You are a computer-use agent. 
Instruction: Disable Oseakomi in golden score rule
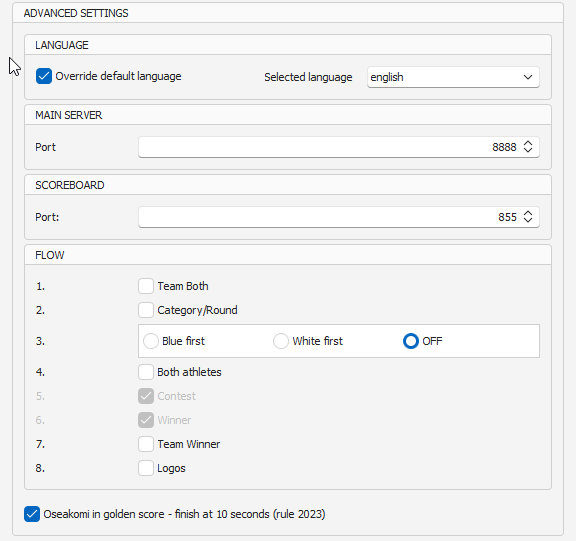tap(32, 514)
